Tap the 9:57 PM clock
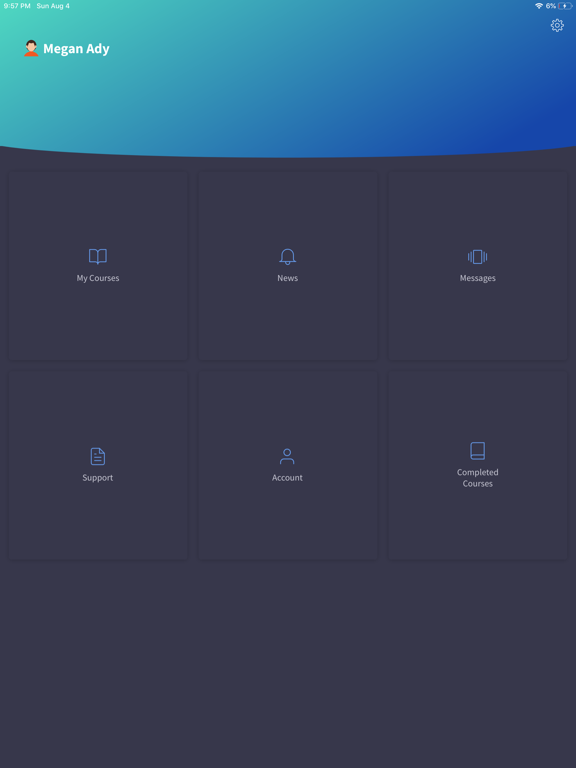Viewport: 576px width, 768px height. (x=17, y=6)
